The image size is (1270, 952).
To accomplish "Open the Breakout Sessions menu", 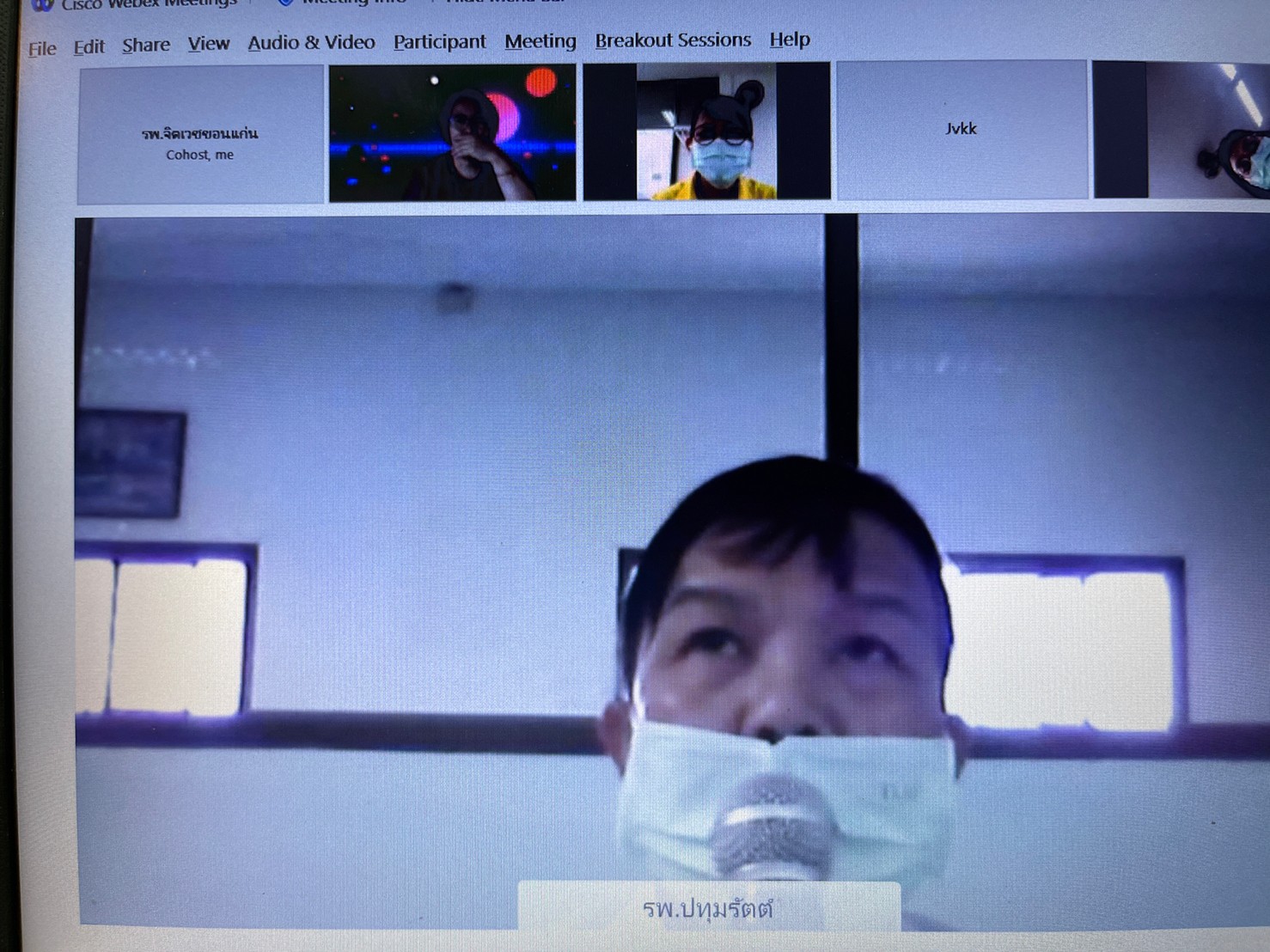I will (x=672, y=40).
